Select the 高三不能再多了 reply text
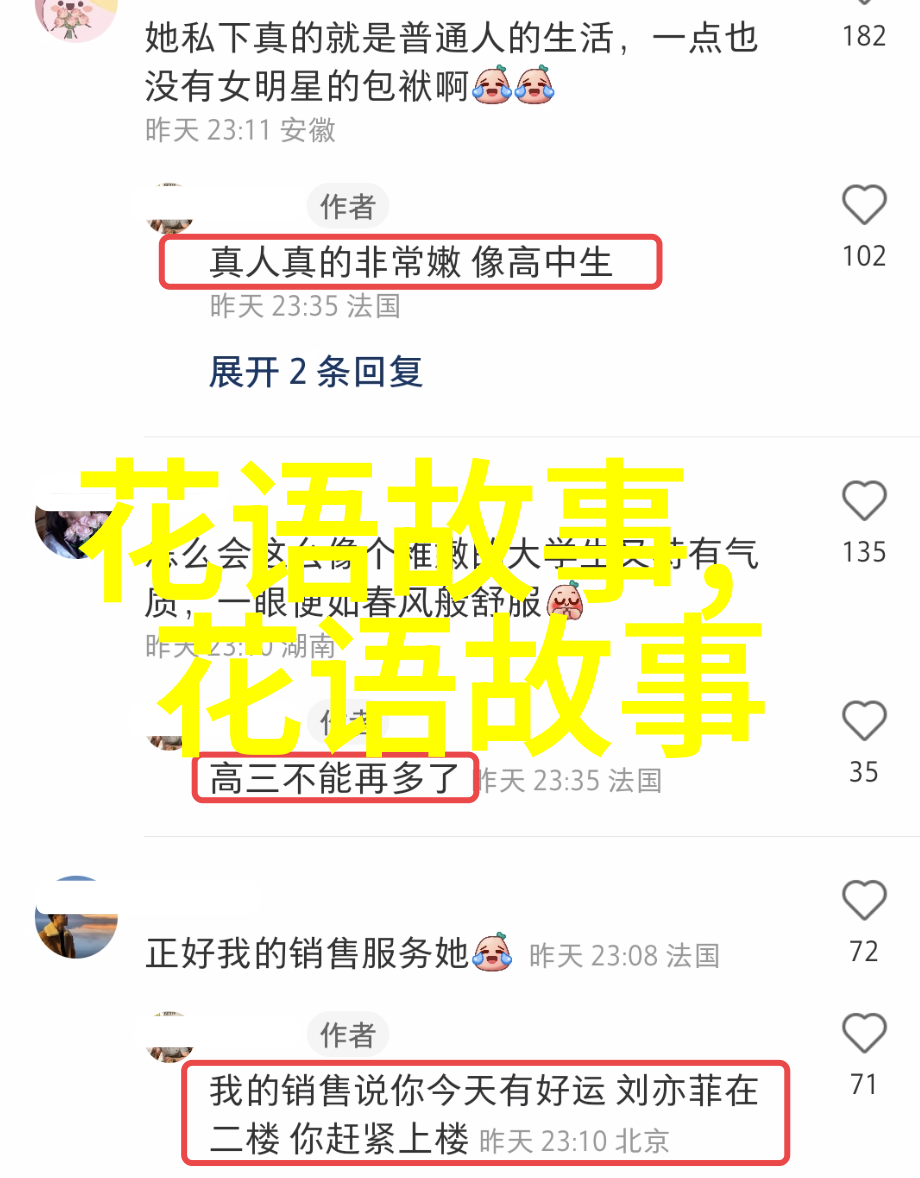This screenshot has width=920, height=1178. 334,778
